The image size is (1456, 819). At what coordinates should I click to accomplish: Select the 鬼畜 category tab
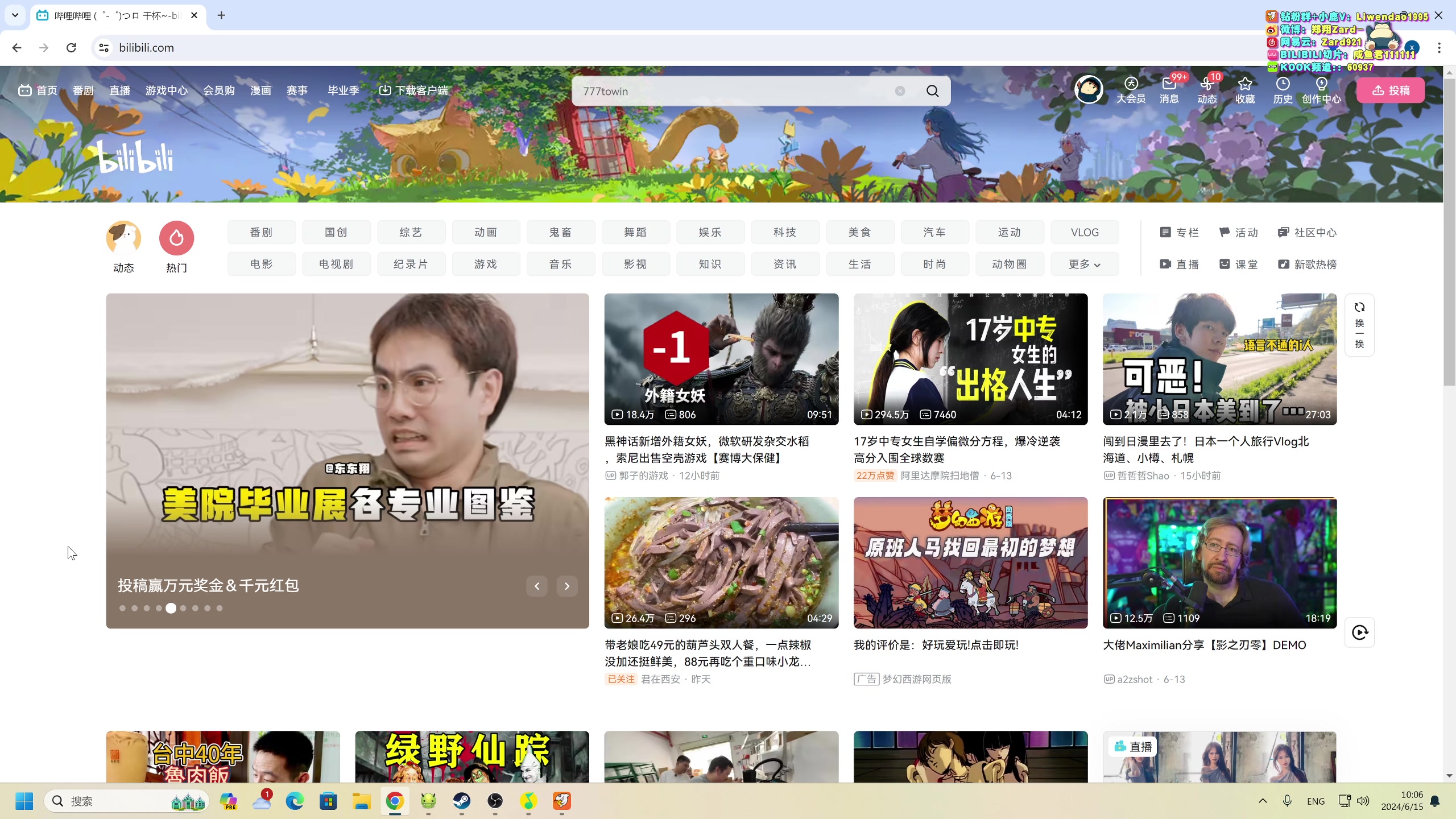pos(561,232)
